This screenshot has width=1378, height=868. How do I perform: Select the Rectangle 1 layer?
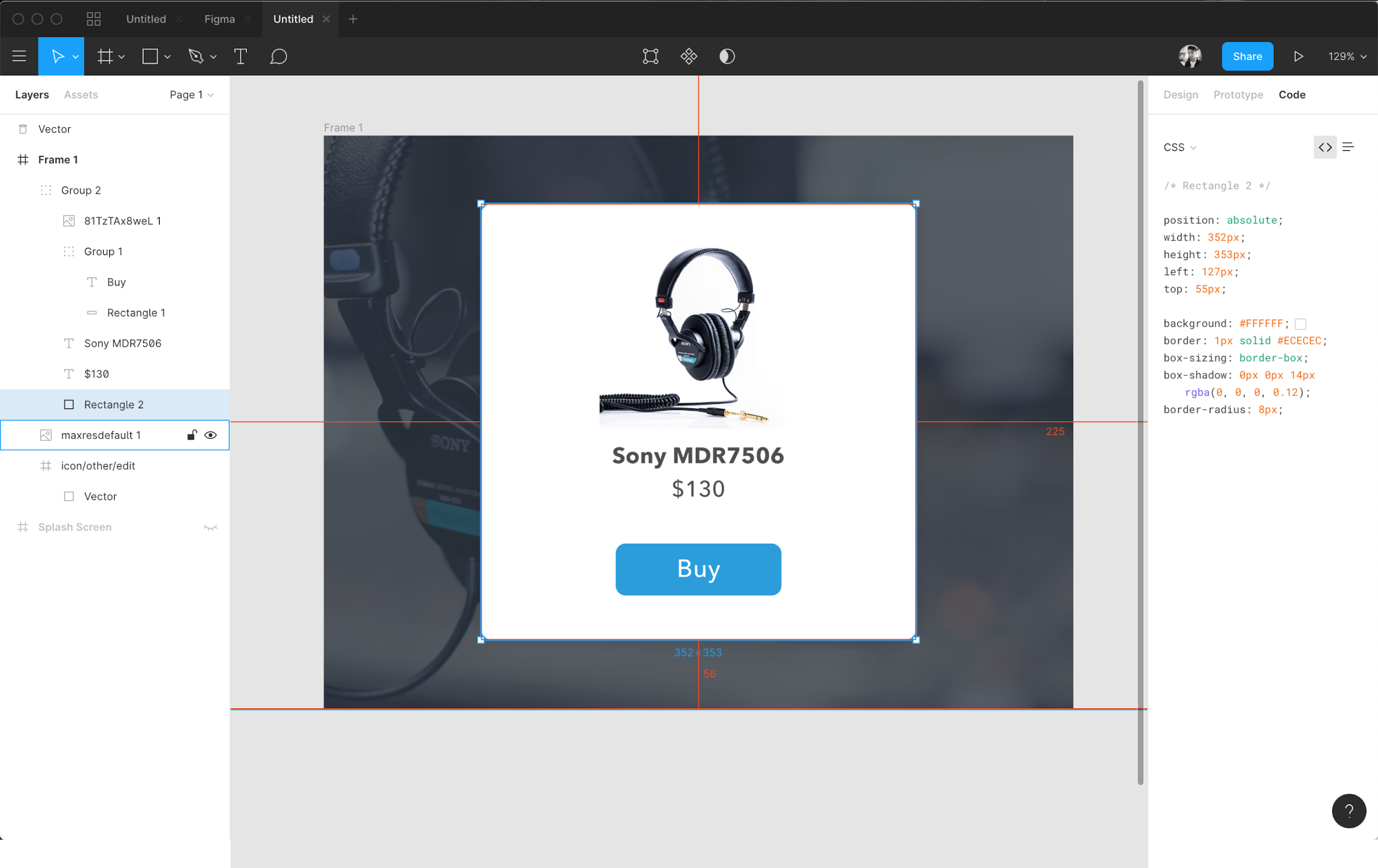(x=115, y=312)
